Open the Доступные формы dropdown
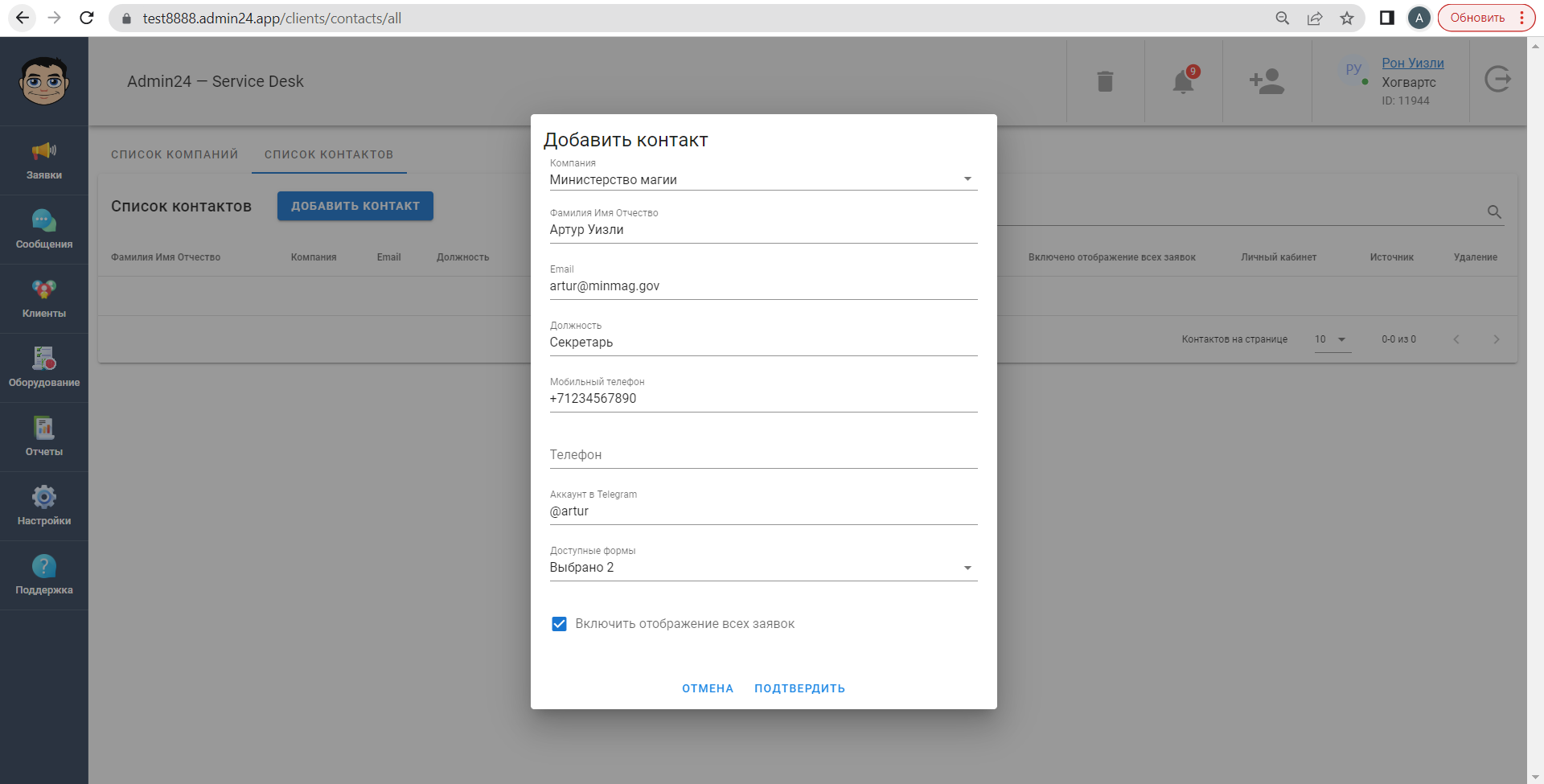 tap(967, 568)
